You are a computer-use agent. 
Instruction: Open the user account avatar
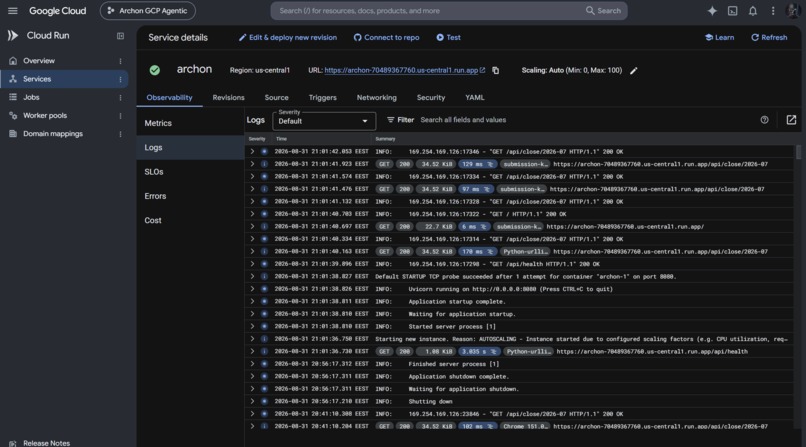click(x=792, y=11)
